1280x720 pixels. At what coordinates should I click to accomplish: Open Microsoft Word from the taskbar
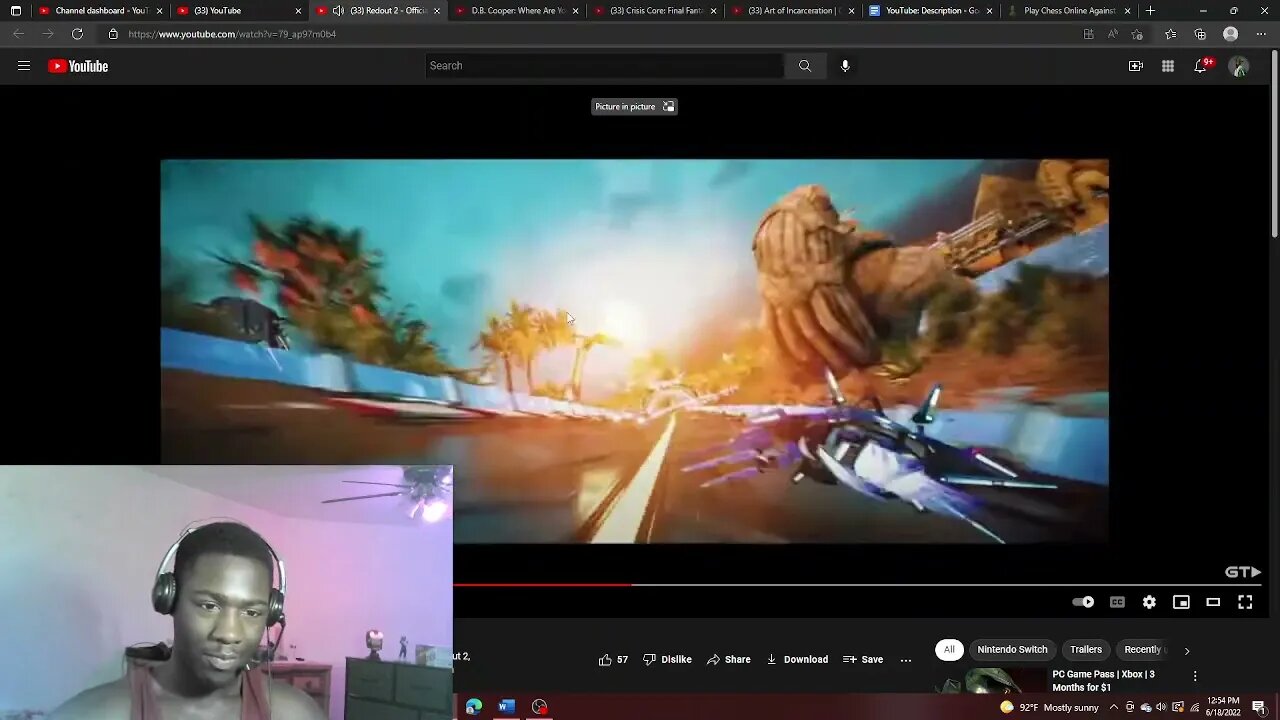507,707
